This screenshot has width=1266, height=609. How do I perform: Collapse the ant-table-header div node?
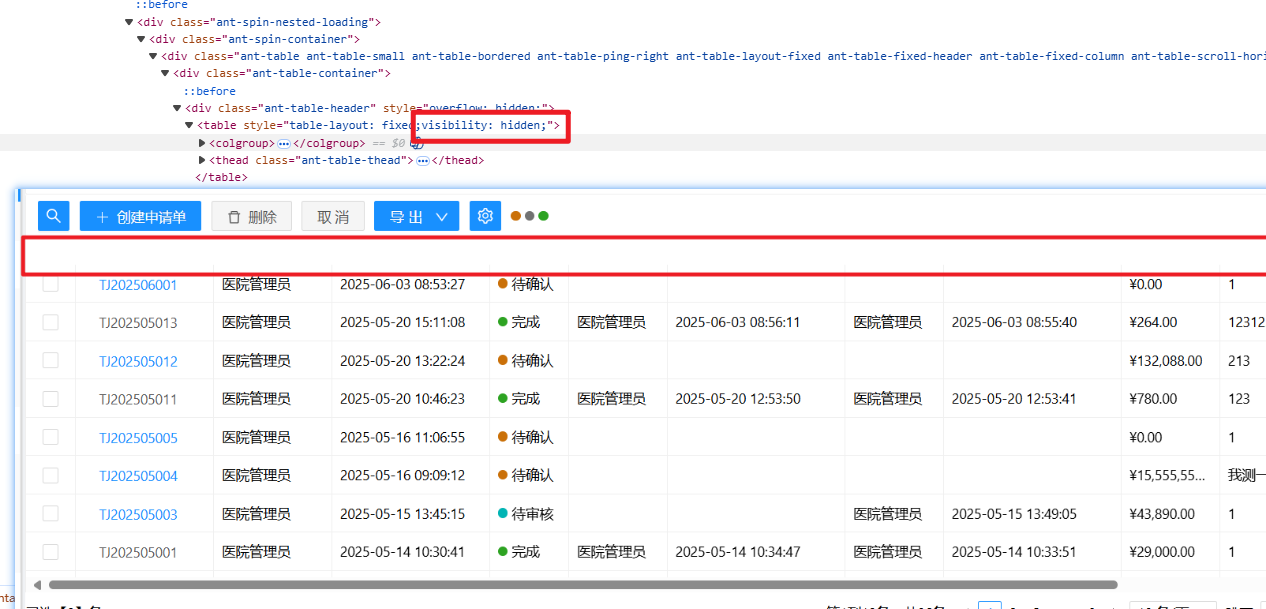[x=177, y=108]
